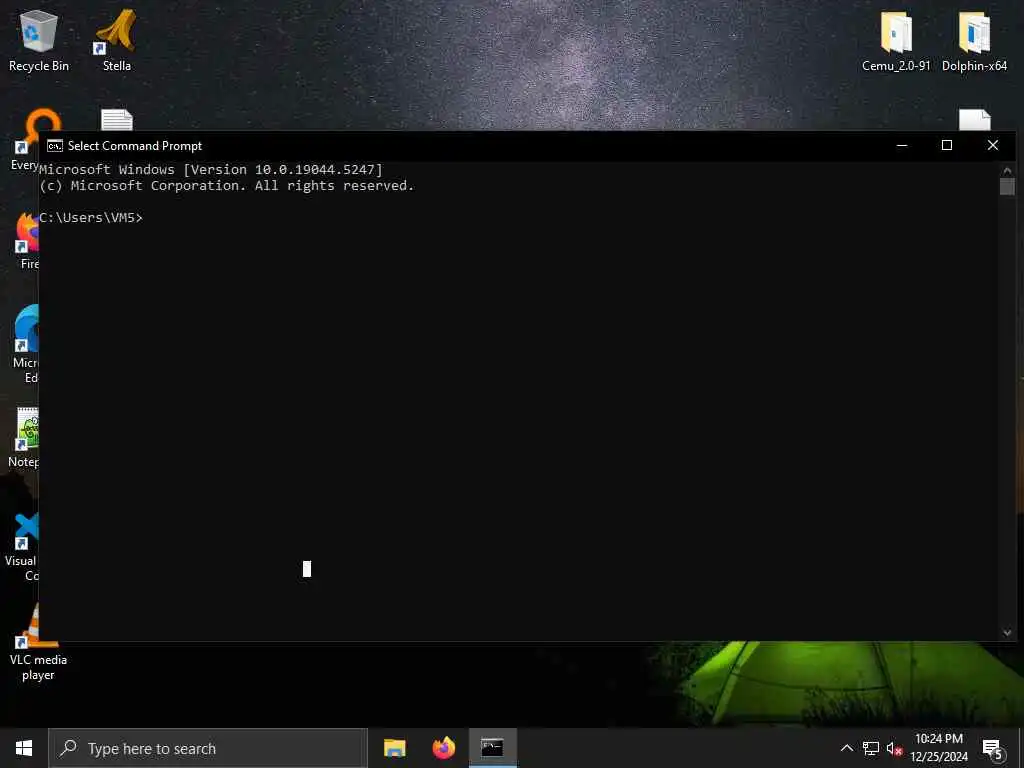This screenshot has height=768, width=1024.
Task: Click the Type here to search box
Action: pyautogui.click(x=208, y=748)
